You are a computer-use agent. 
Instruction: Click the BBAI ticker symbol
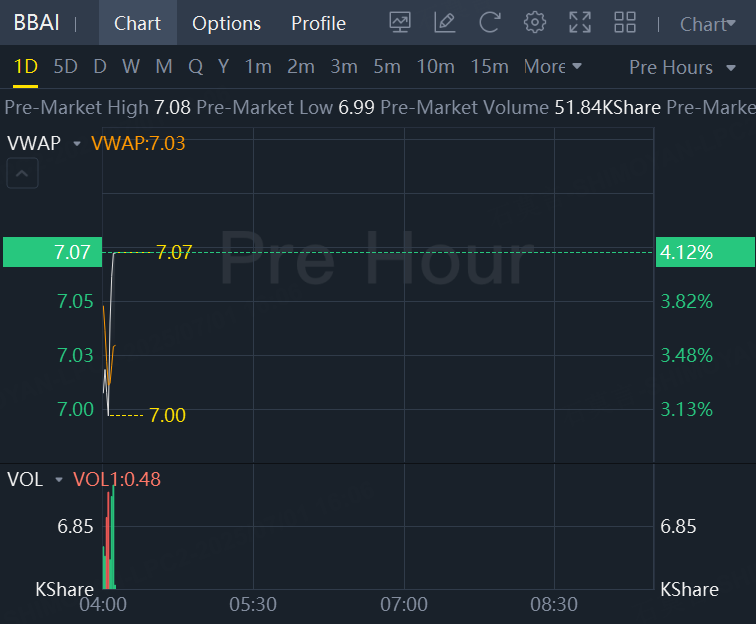tap(32, 23)
